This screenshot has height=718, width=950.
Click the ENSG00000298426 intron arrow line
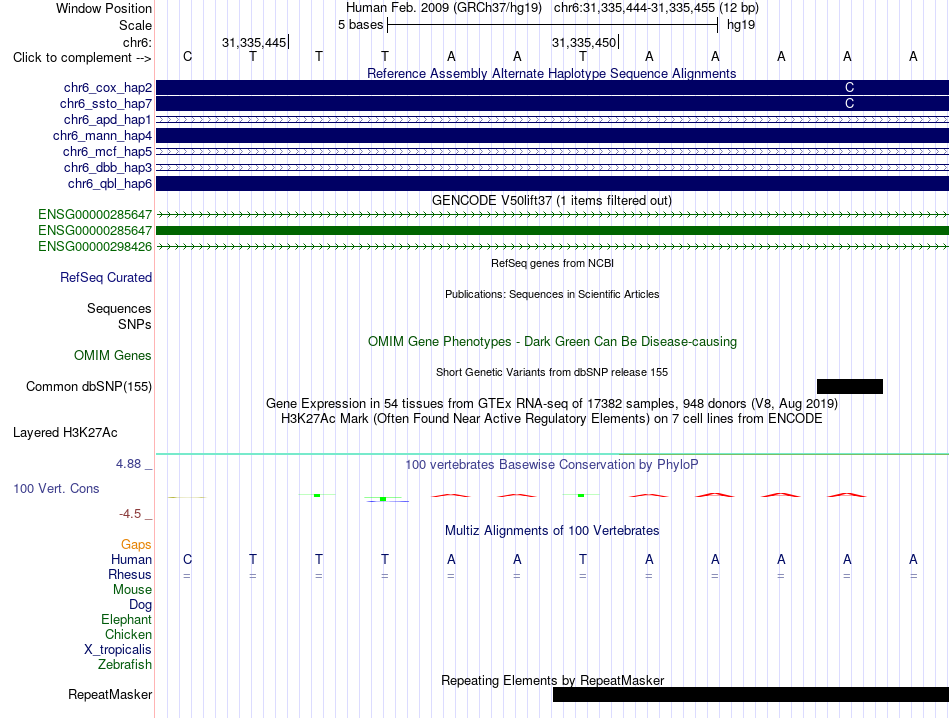coord(553,247)
